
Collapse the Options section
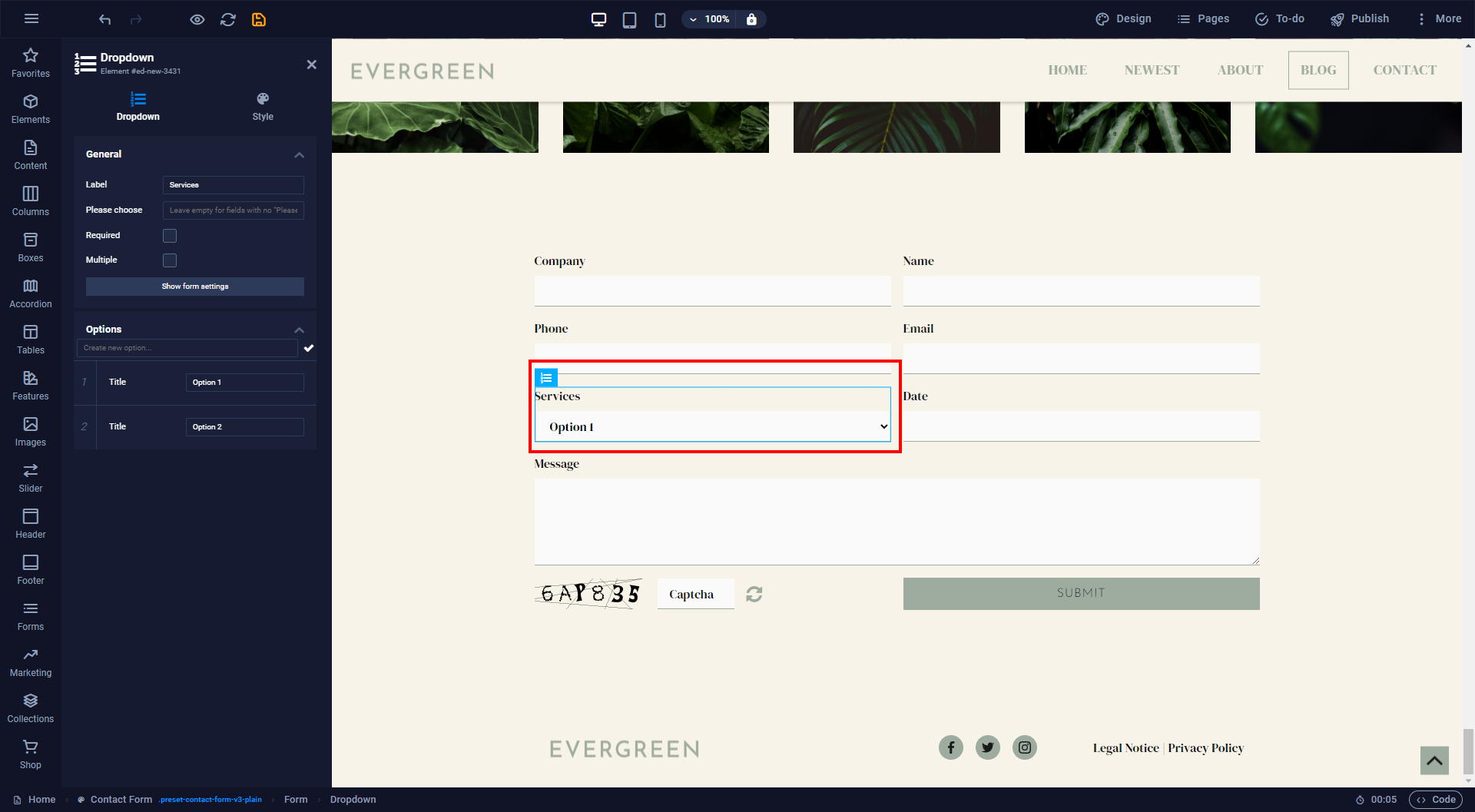click(x=299, y=330)
